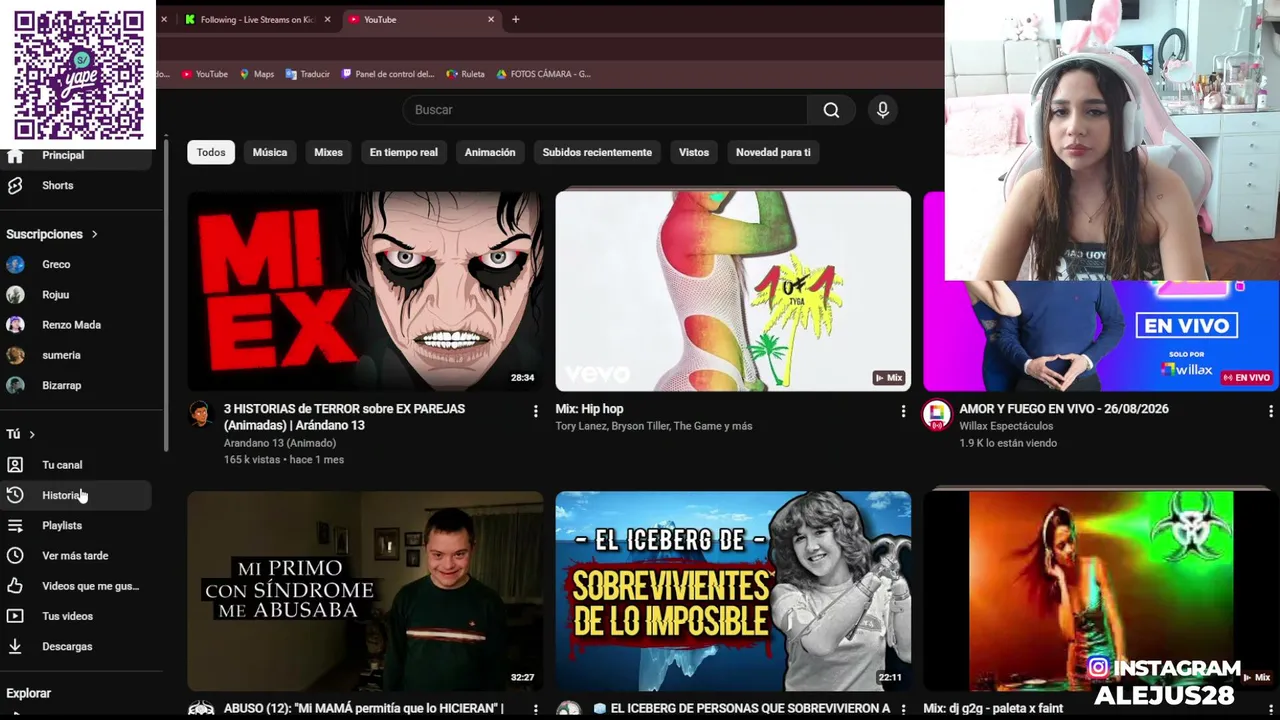Open AMOR Y FUEGO EN VIVO title link
This screenshot has width=1280, height=720.
coord(1064,409)
